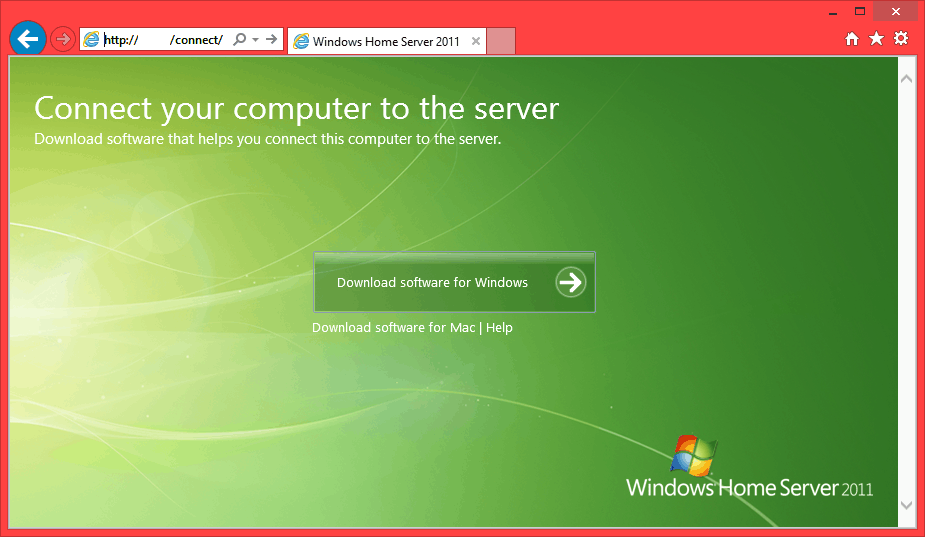Click the forward navigation arrow button
The height and width of the screenshot is (537, 925).
[62, 40]
